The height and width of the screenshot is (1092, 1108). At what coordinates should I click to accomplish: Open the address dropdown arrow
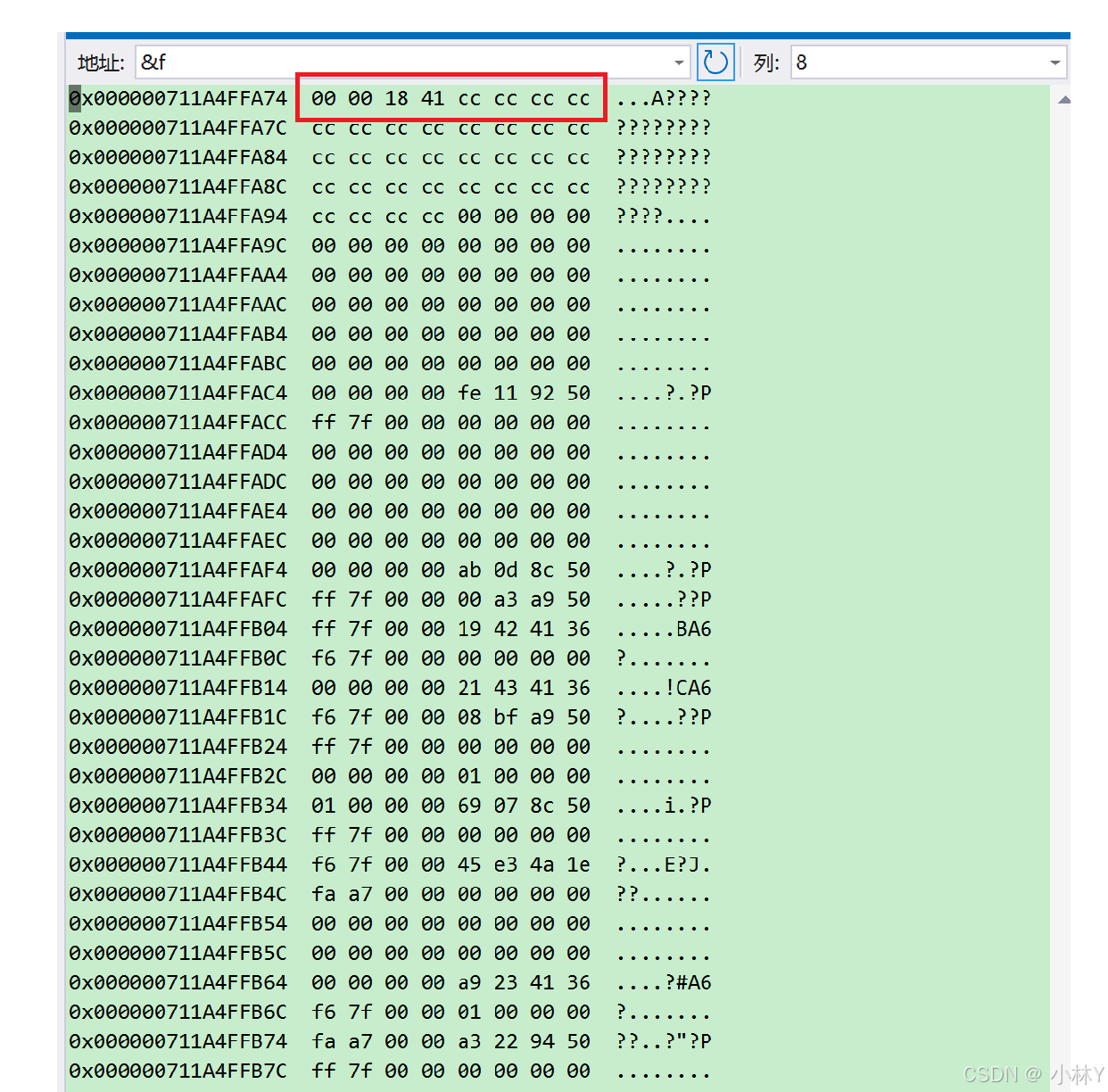[679, 62]
